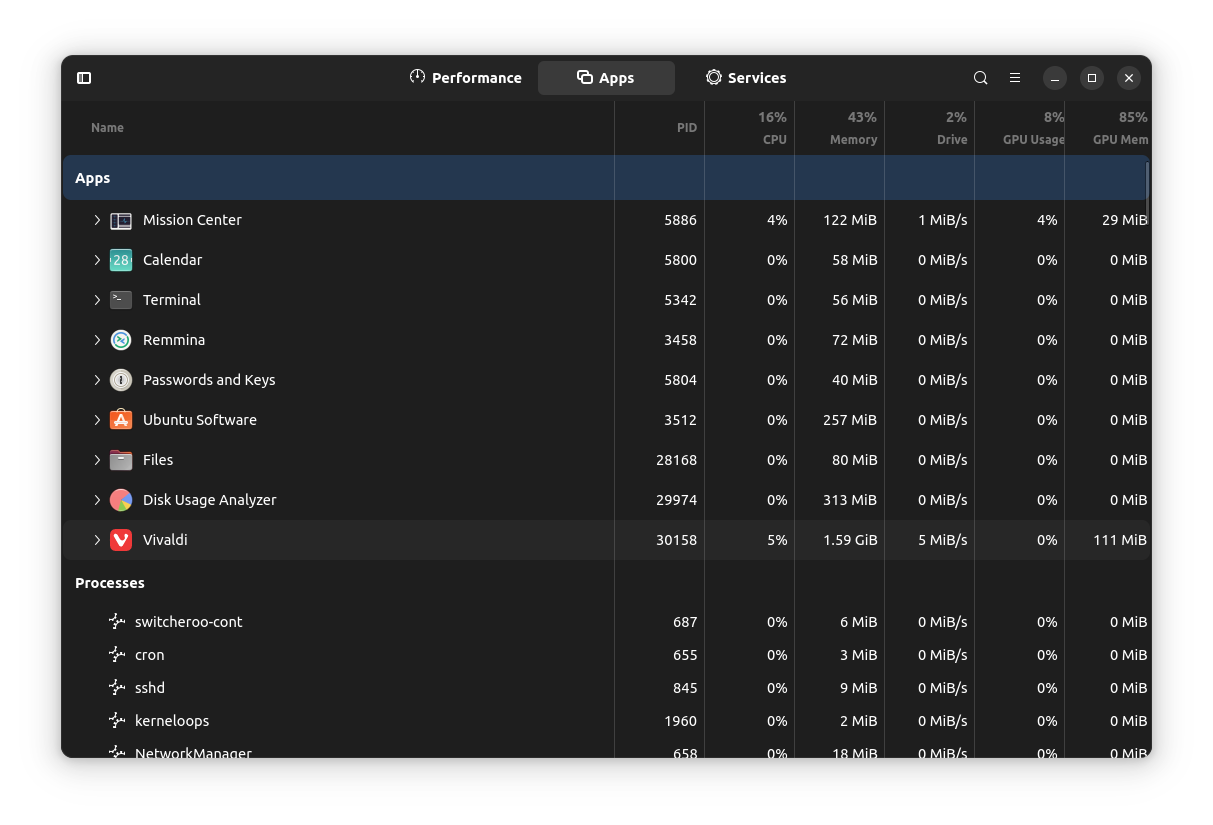Click the Remmina app icon

120,340
